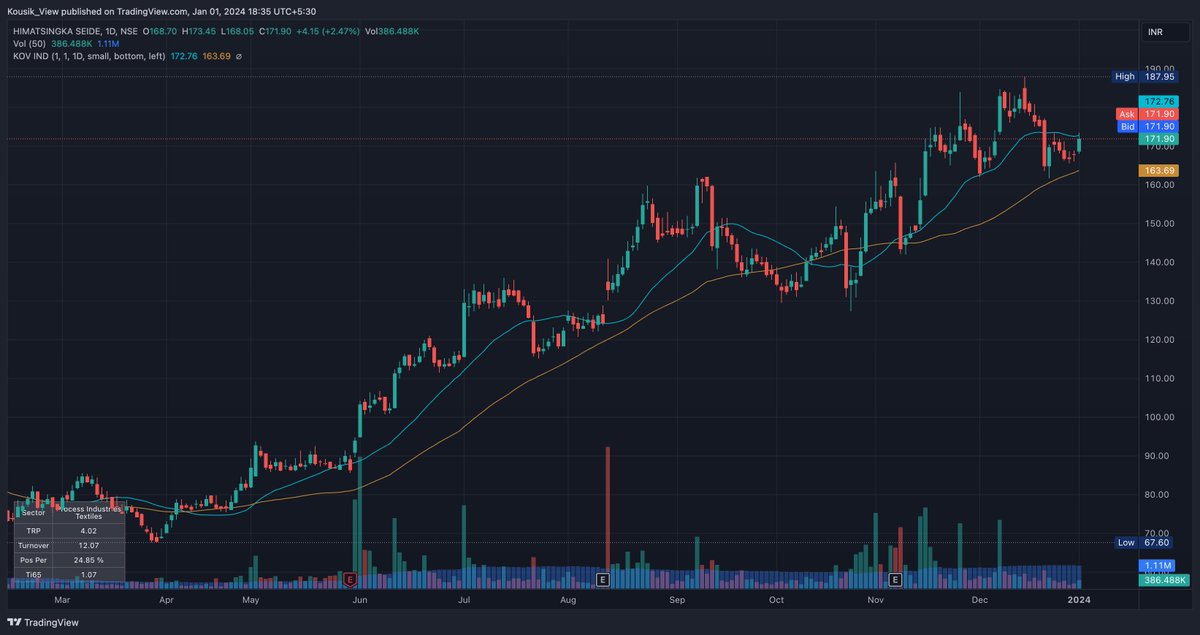Click the earnings E marker near June
1200x635 pixels.
pos(350,579)
